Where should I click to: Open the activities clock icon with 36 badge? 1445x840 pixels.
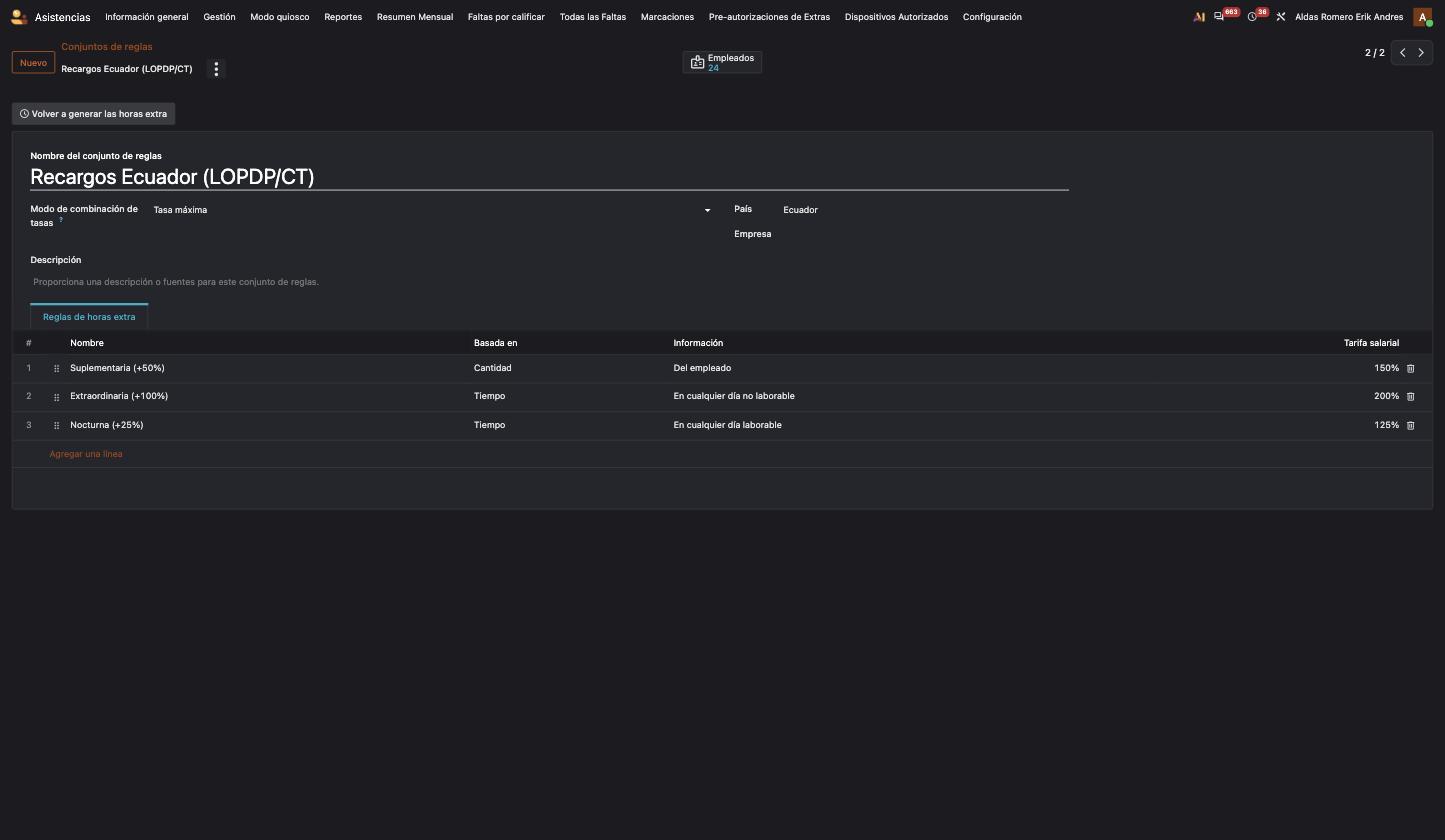[x=1252, y=17]
